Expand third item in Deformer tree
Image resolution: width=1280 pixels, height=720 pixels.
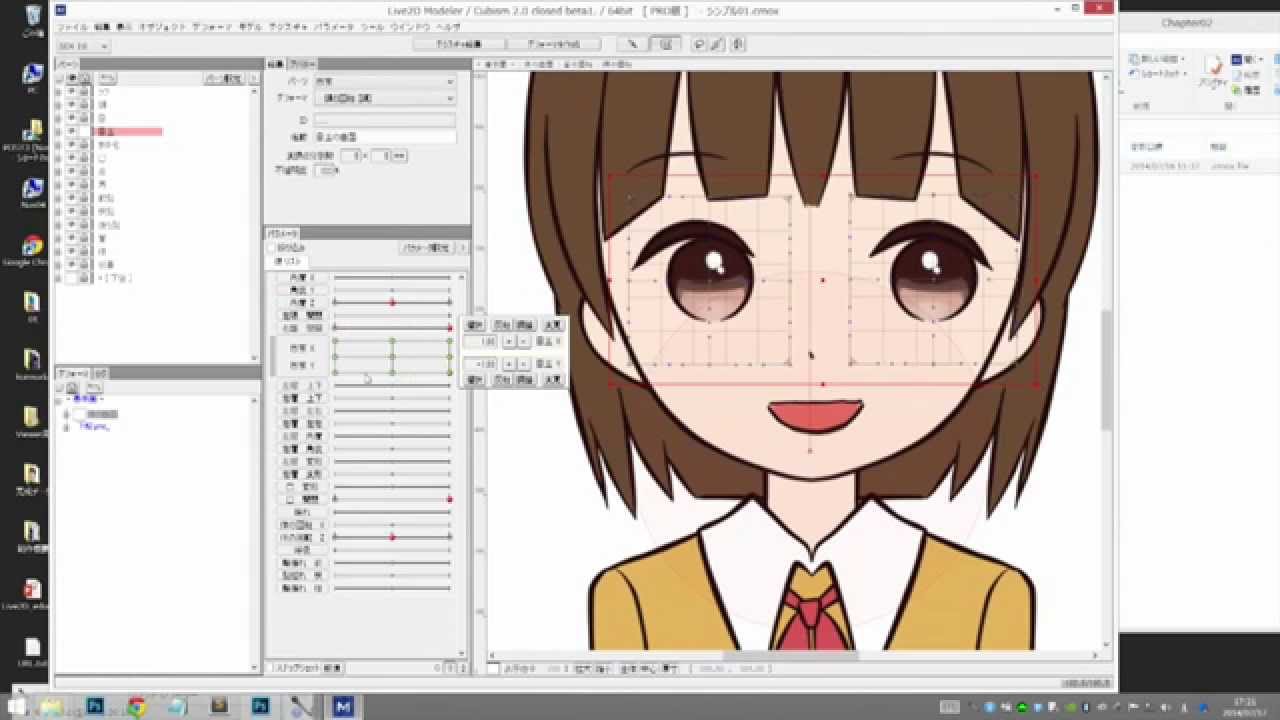tap(67, 426)
